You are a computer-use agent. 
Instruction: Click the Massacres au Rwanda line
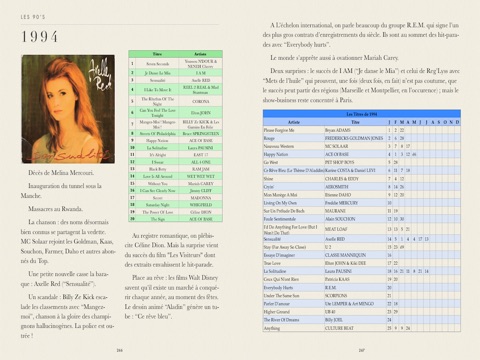[x=56, y=209]
